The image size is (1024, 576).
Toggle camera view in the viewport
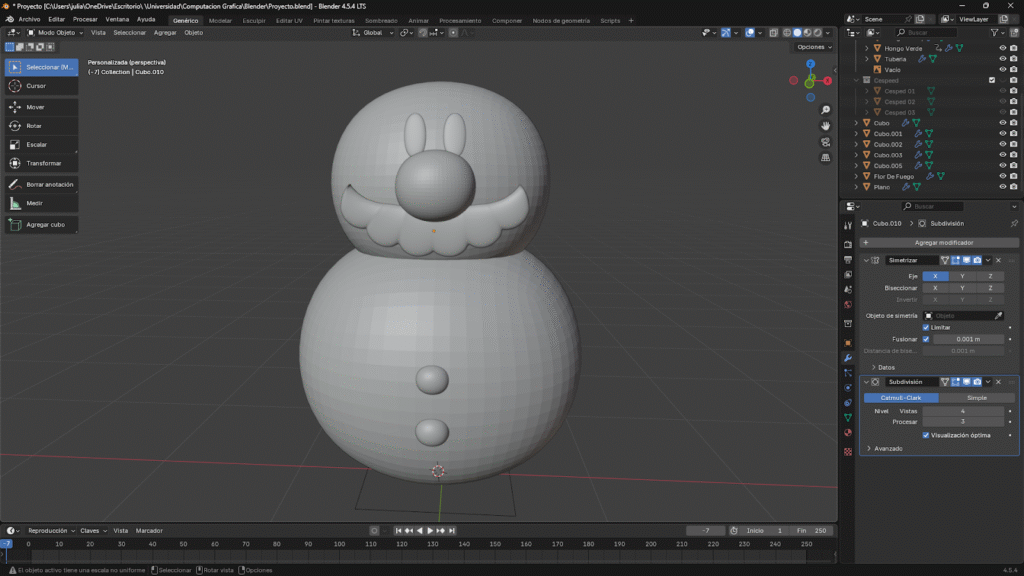coord(826,142)
